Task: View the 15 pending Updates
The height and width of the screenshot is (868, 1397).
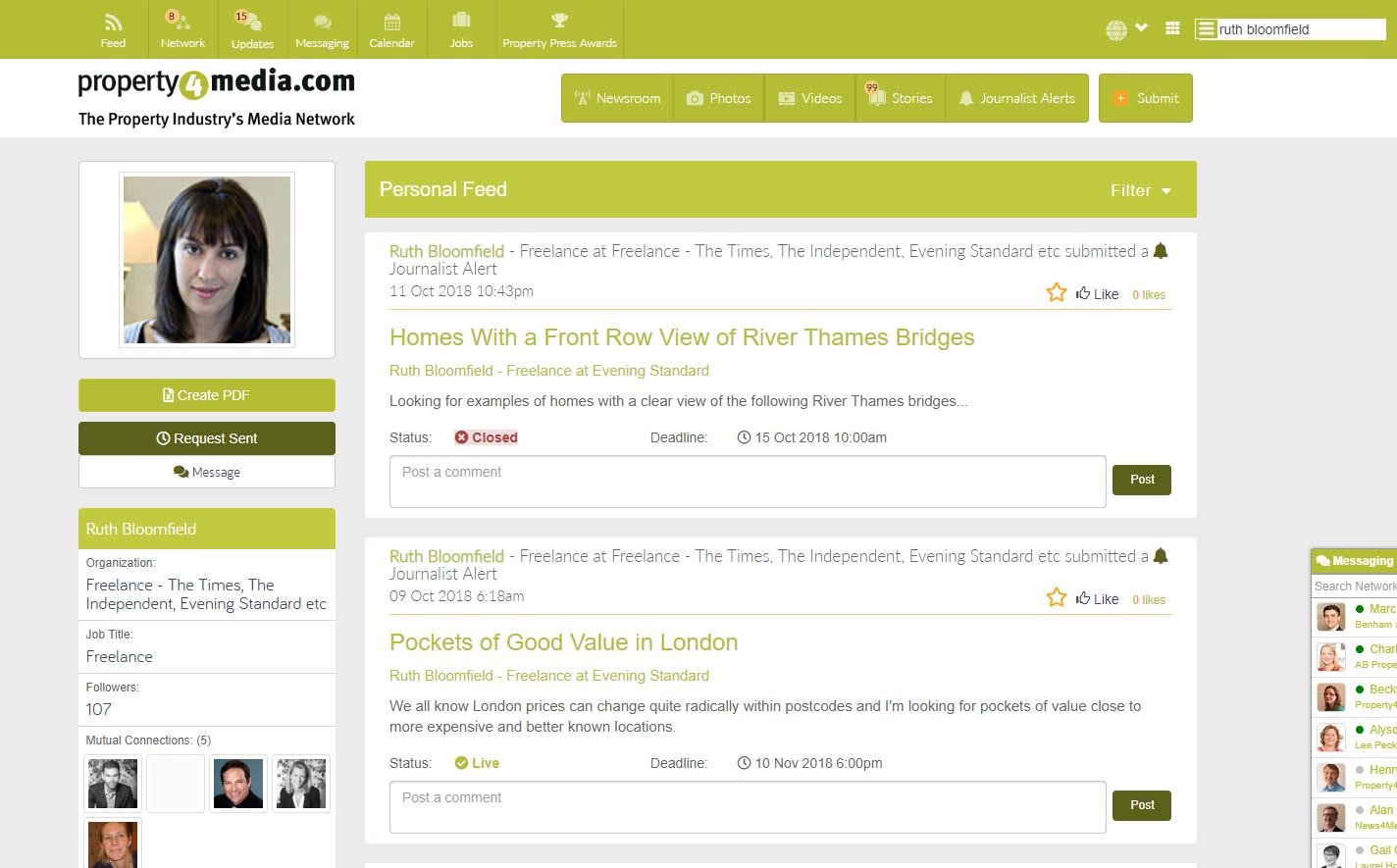Action: (x=252, y=29)
